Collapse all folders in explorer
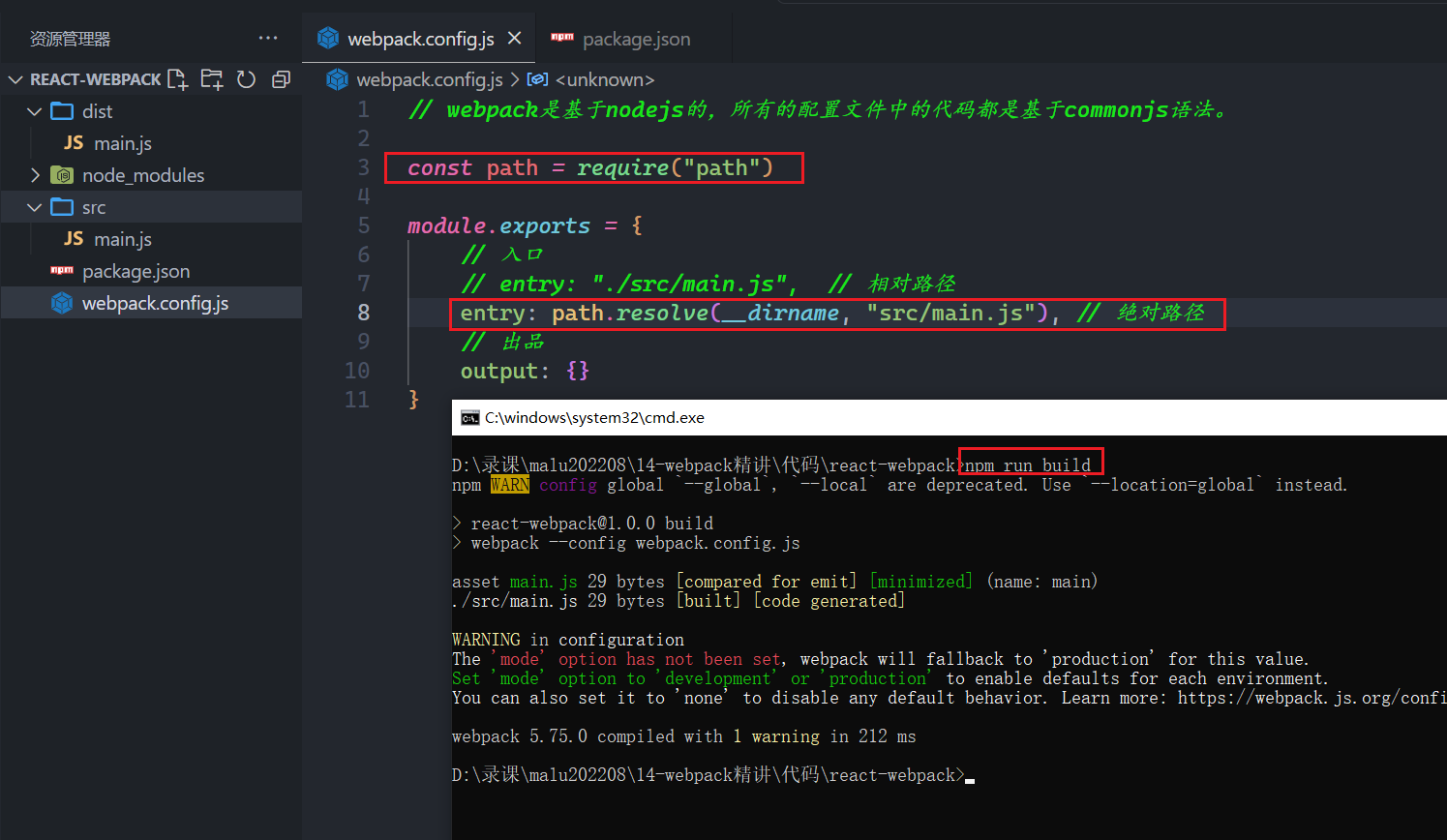Viewport: 1447px width, 840px height. (281, 79)
